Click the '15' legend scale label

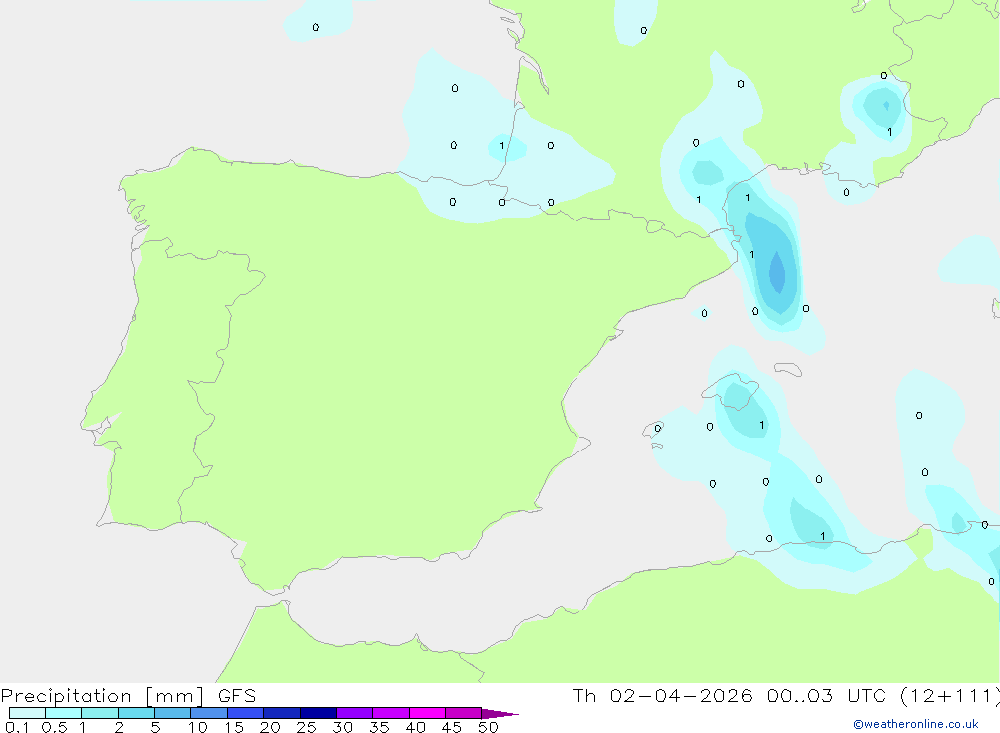234,727
